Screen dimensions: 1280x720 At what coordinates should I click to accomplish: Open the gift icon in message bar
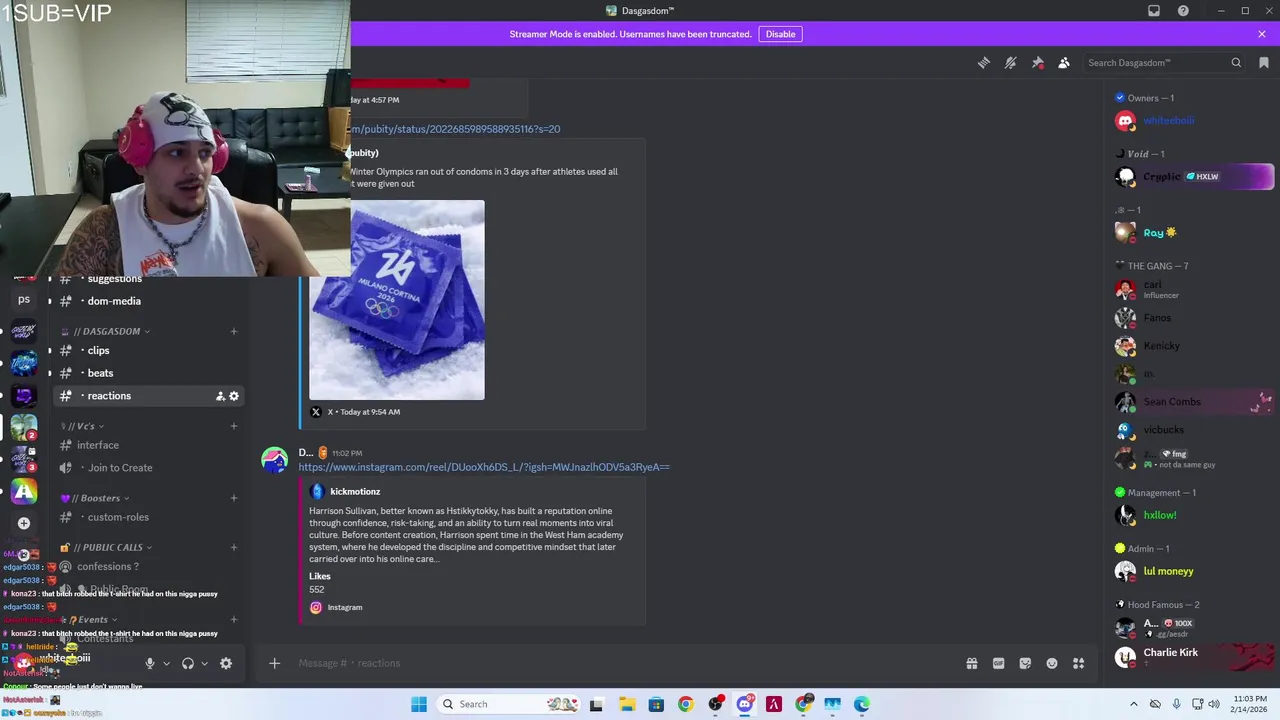point(972,663)
